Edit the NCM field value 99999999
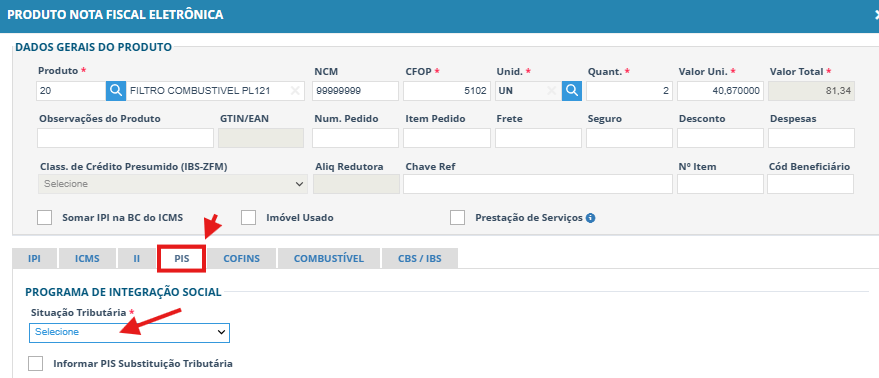This screenshot has width=879, height=378. coord(355,90)
